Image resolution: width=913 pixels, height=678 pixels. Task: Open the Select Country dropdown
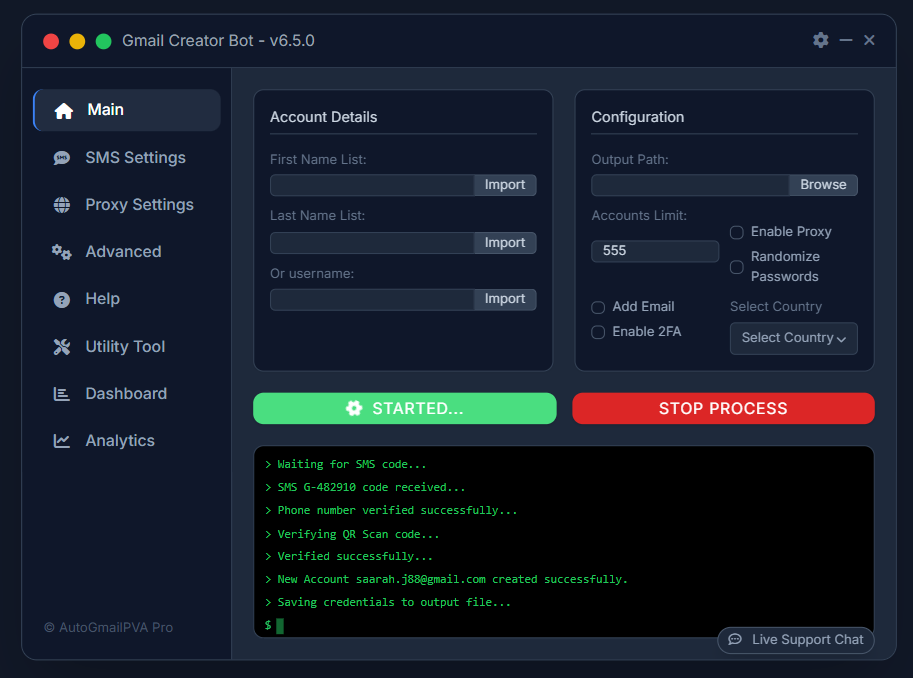[793, 338]
